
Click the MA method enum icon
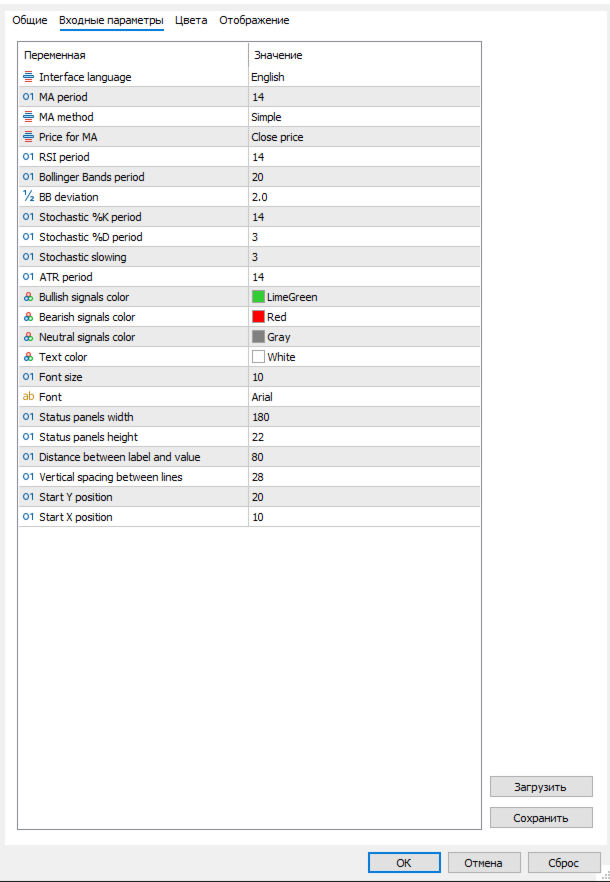(x=28, y=117)
